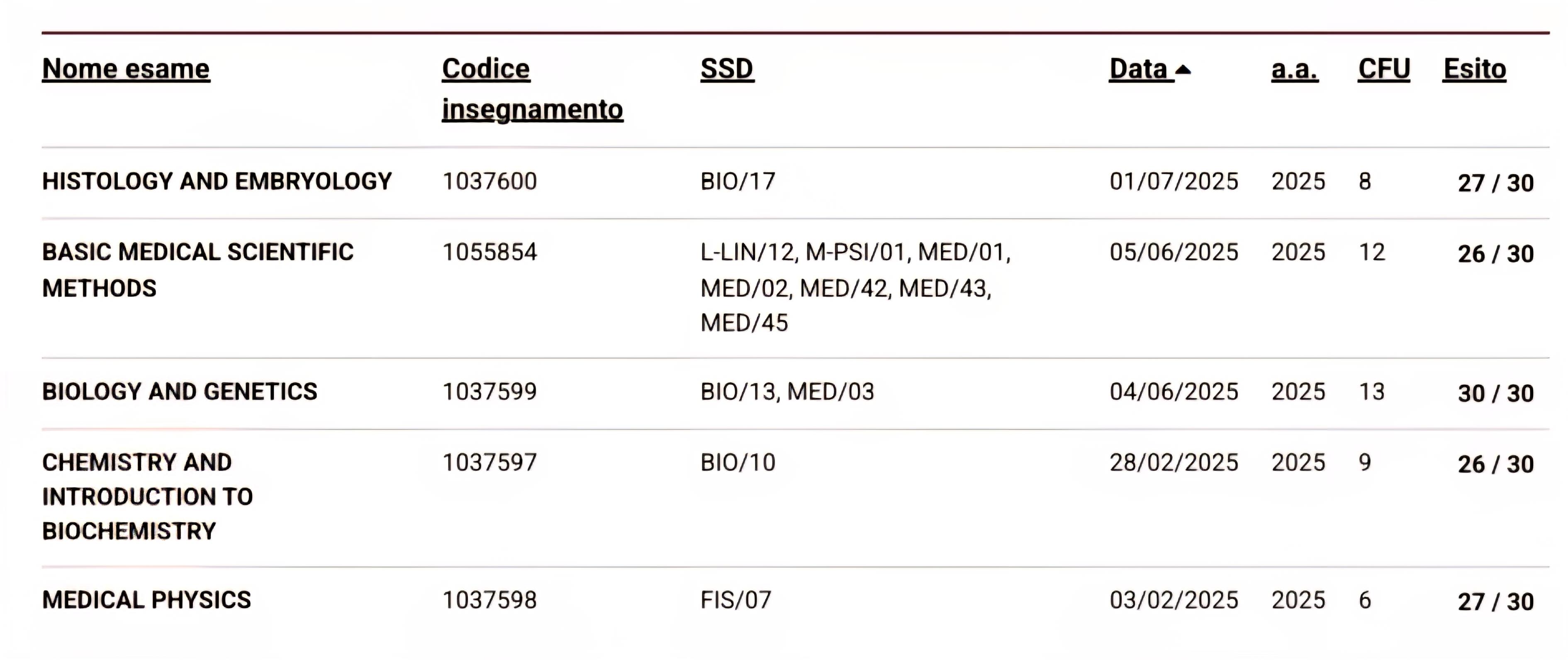
Task: Click the sort arrow next to Data
Action: [1183, 70]
